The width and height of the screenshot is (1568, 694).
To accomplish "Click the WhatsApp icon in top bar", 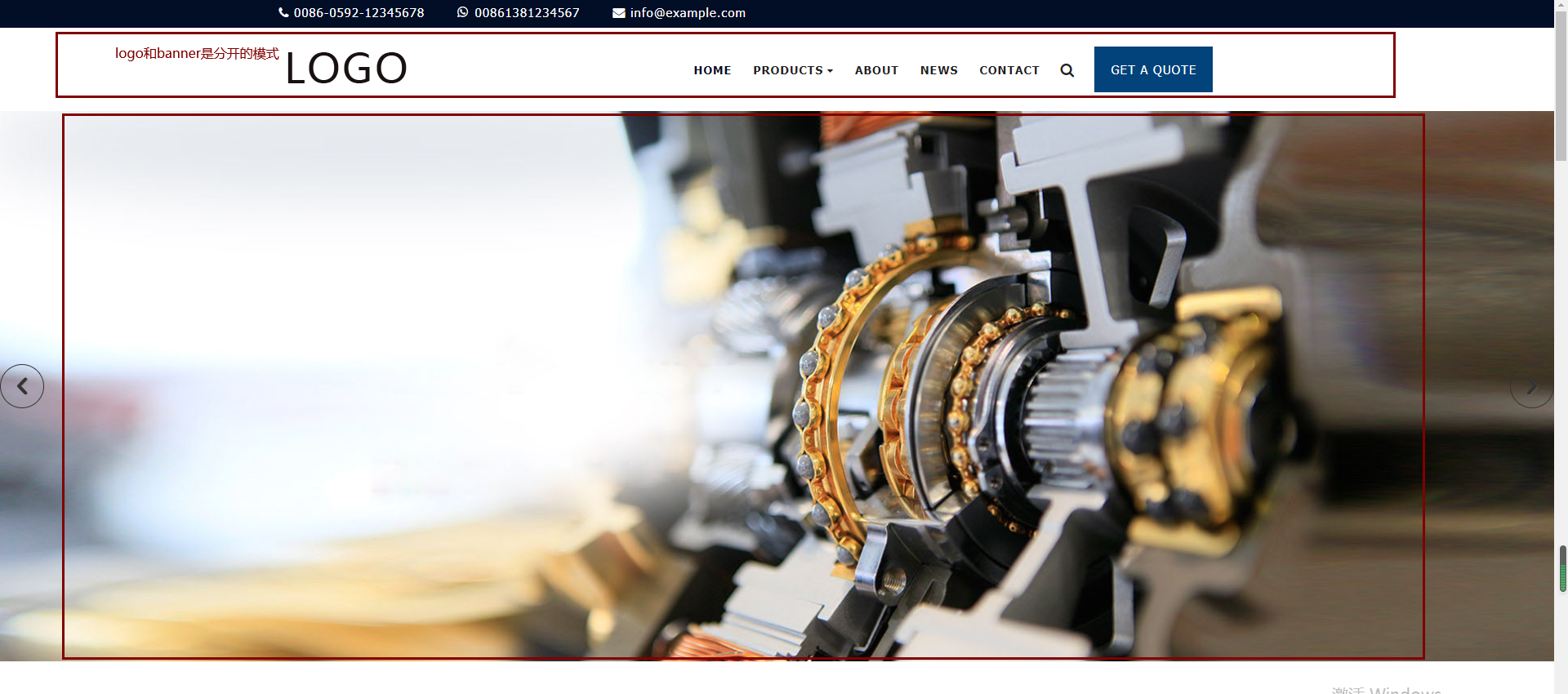I will (463, 12).
